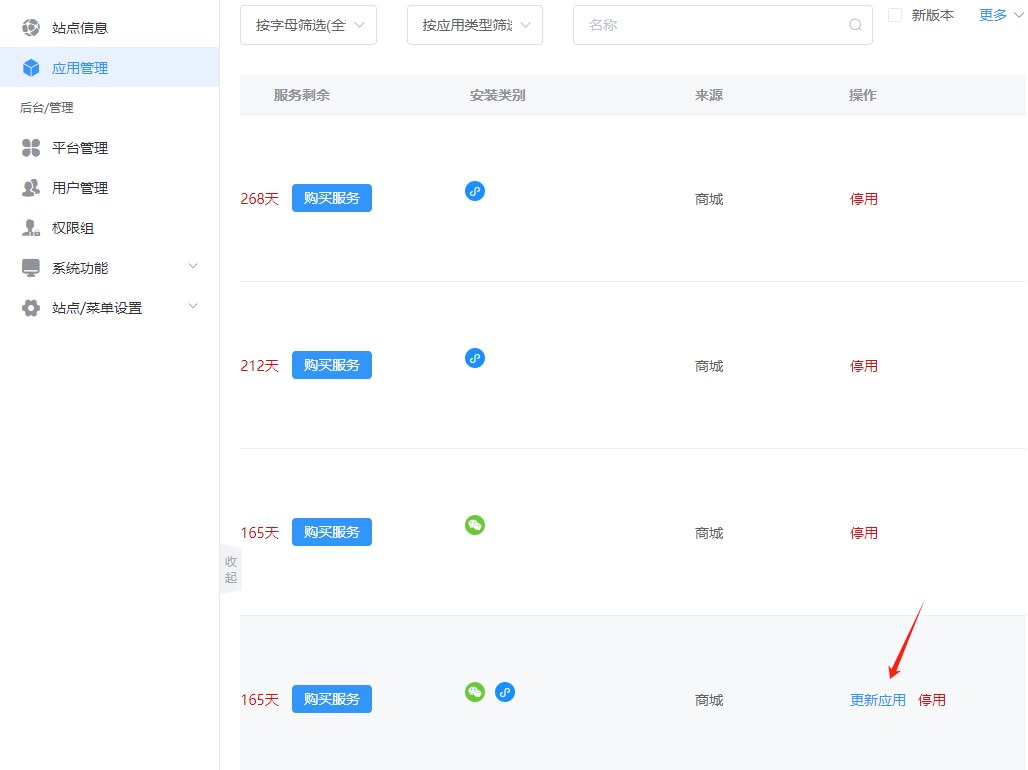Viewport: 1028px width, 770px height.
Task: Click 购买服务 button in the 212天 row
Action: (332, 365)
